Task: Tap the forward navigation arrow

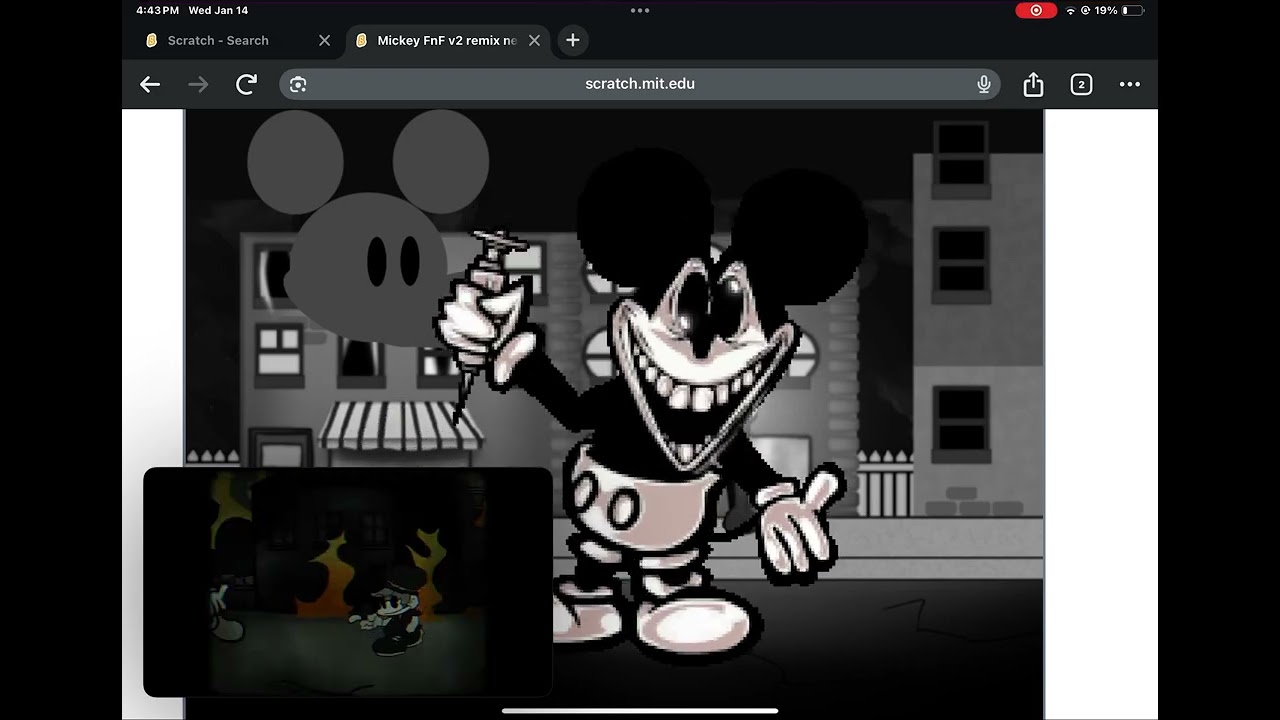Action: pyautogui.click(x=198, y=85)
